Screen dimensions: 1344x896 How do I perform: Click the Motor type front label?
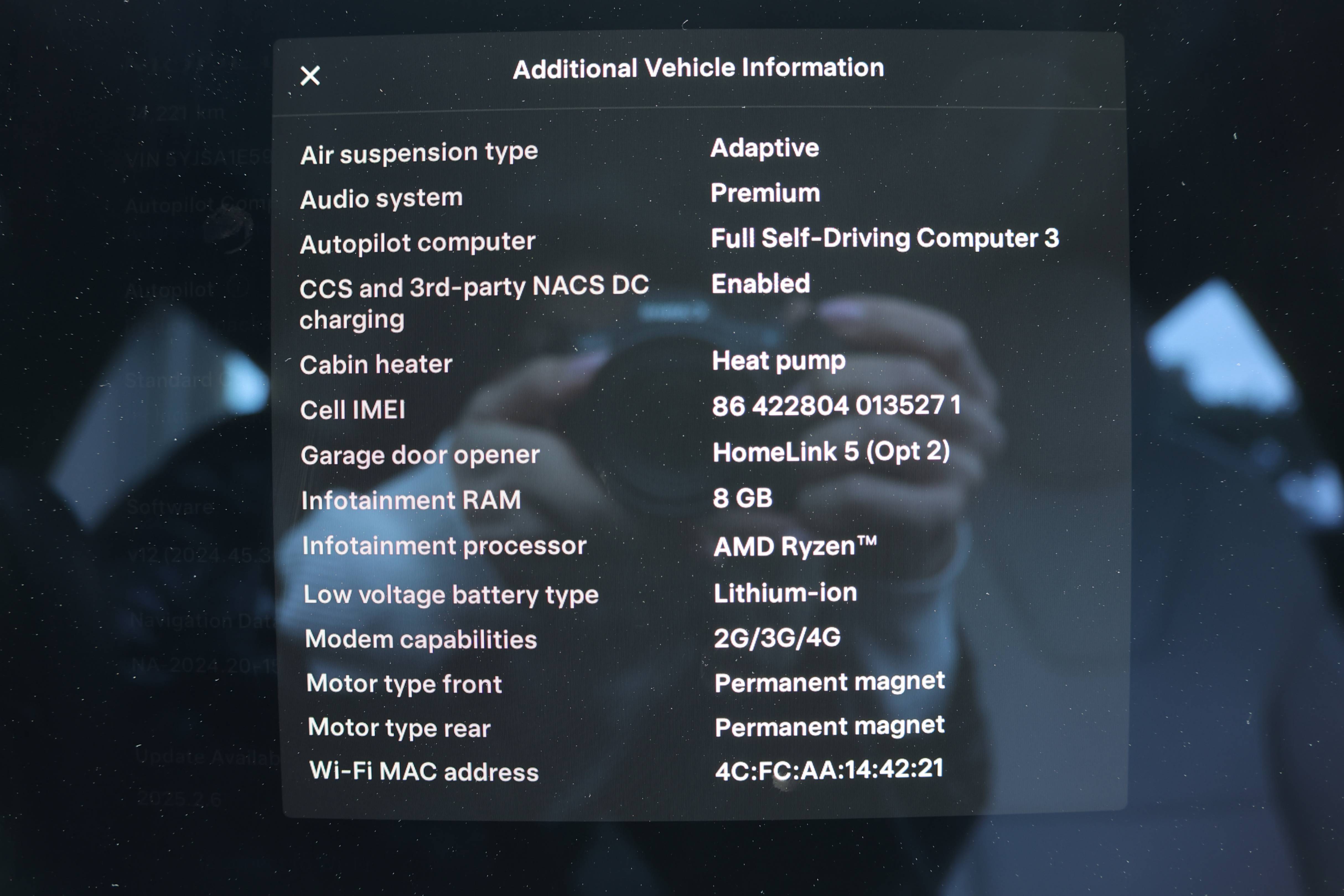coord(403,684)
